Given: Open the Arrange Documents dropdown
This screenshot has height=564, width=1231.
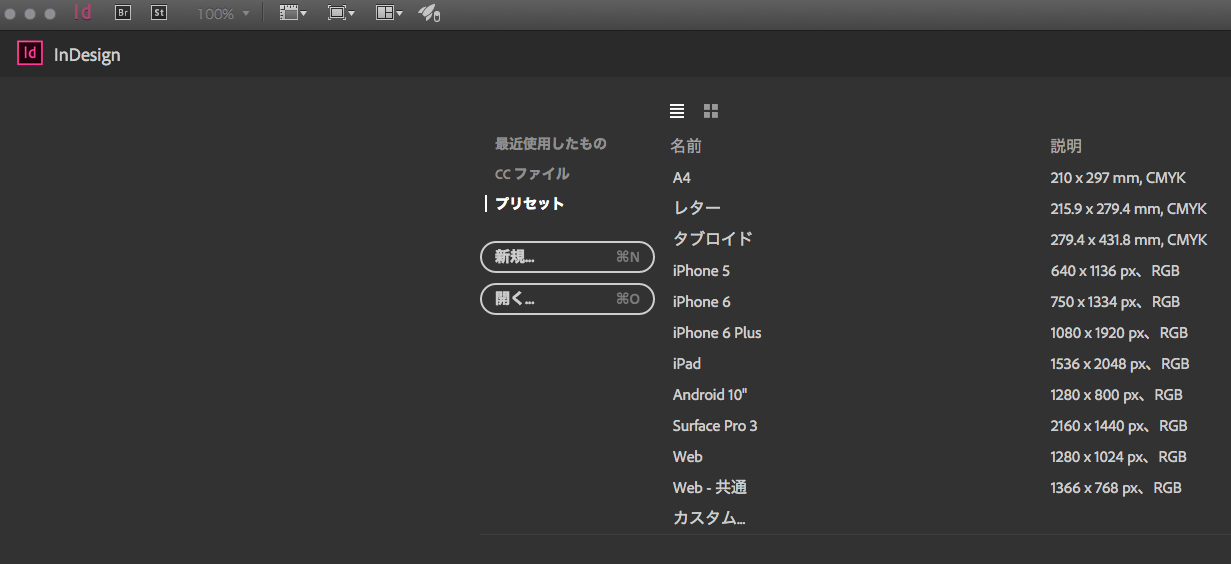Looking at the screenshot, I should pos(389,13).
